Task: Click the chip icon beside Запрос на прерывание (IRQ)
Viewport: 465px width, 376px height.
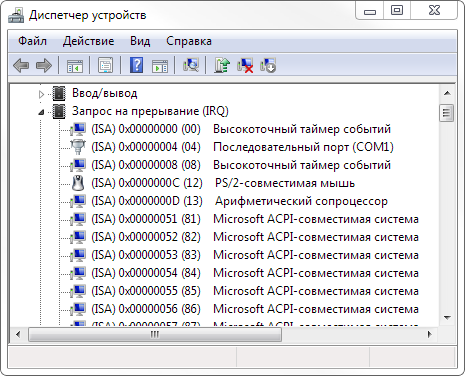Action: (59, 111)
